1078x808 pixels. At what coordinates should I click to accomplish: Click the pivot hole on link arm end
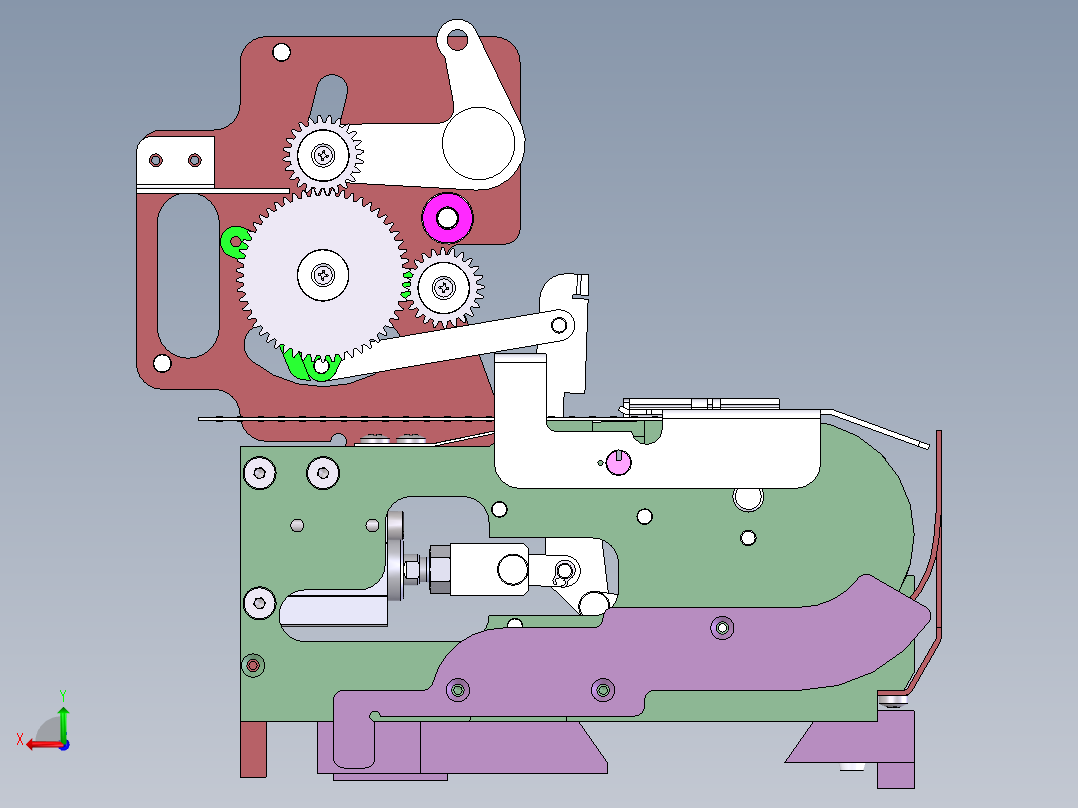(x=560, y=325)
